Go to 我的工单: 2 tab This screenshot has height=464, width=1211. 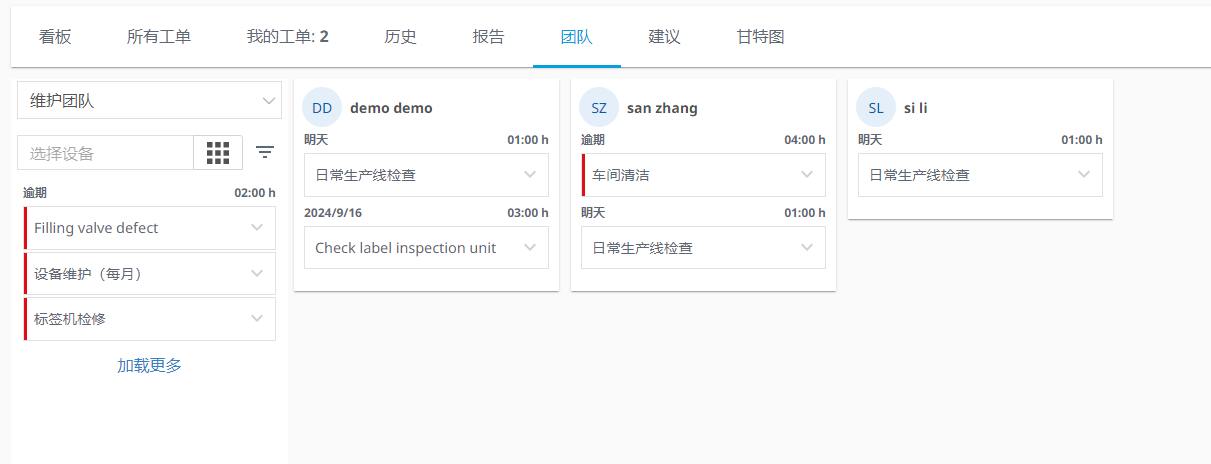click(288, 37)
